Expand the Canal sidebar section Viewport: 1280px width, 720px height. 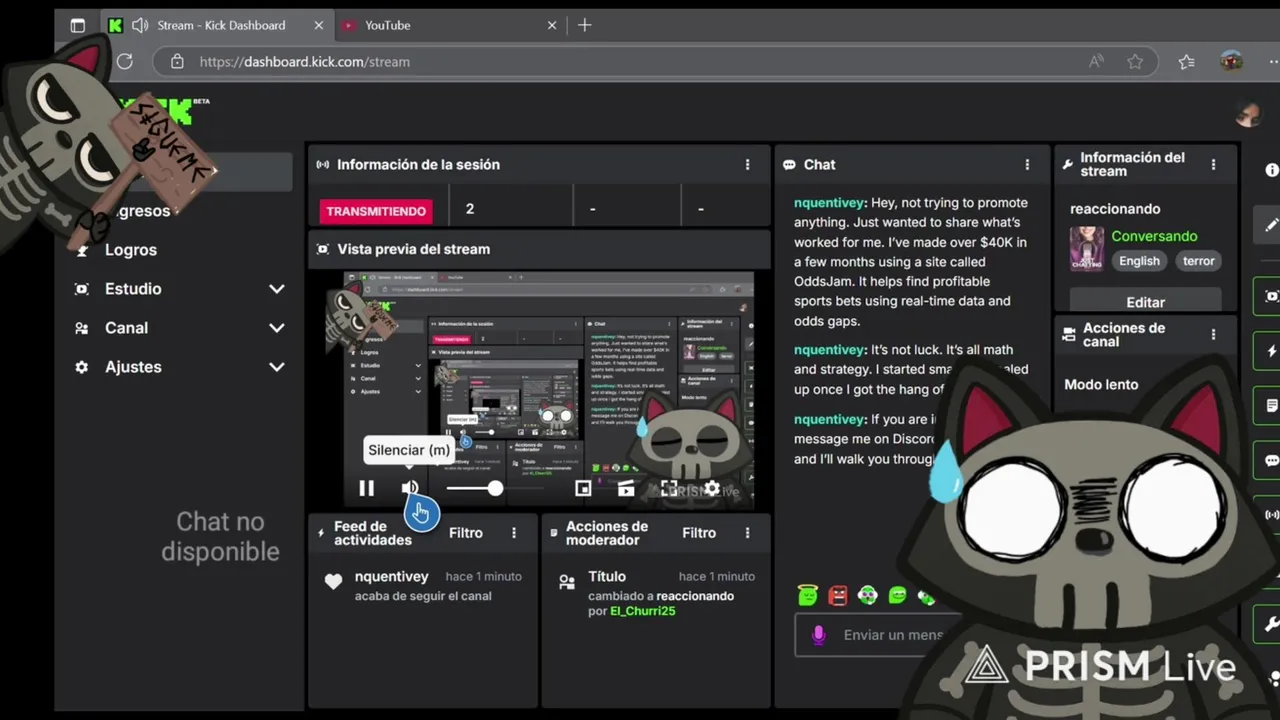tap(276, 328)
